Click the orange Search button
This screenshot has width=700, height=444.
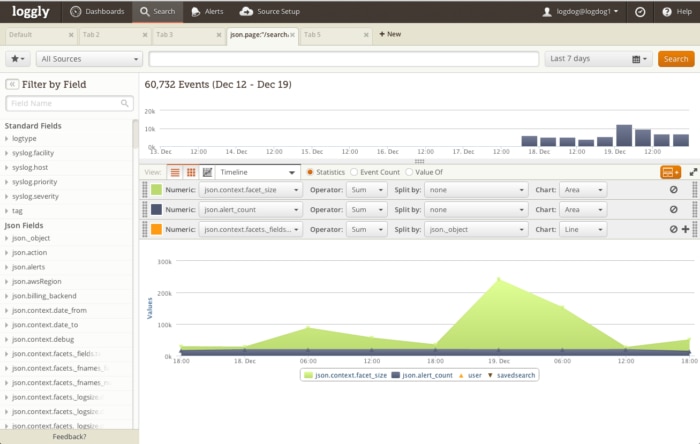[x=675, y=59]
